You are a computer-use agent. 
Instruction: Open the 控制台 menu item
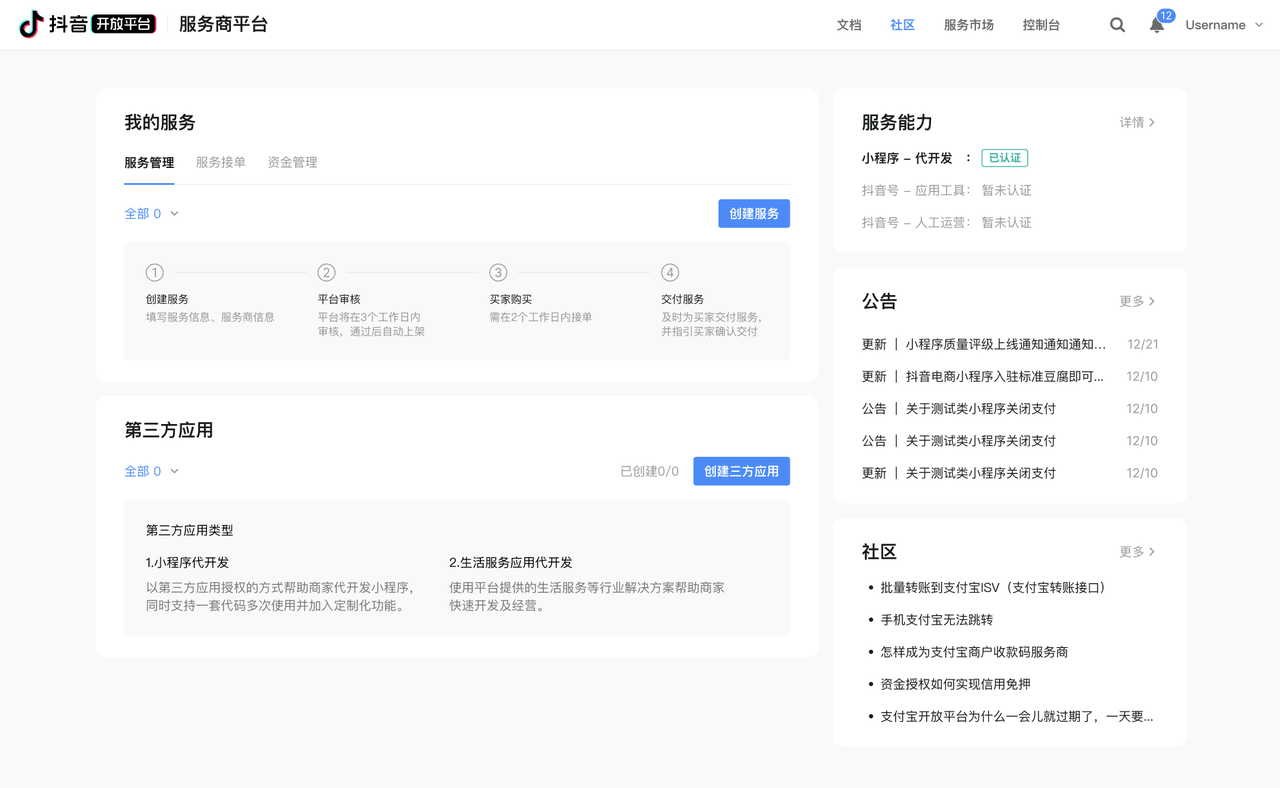(x=1040, y=24)
